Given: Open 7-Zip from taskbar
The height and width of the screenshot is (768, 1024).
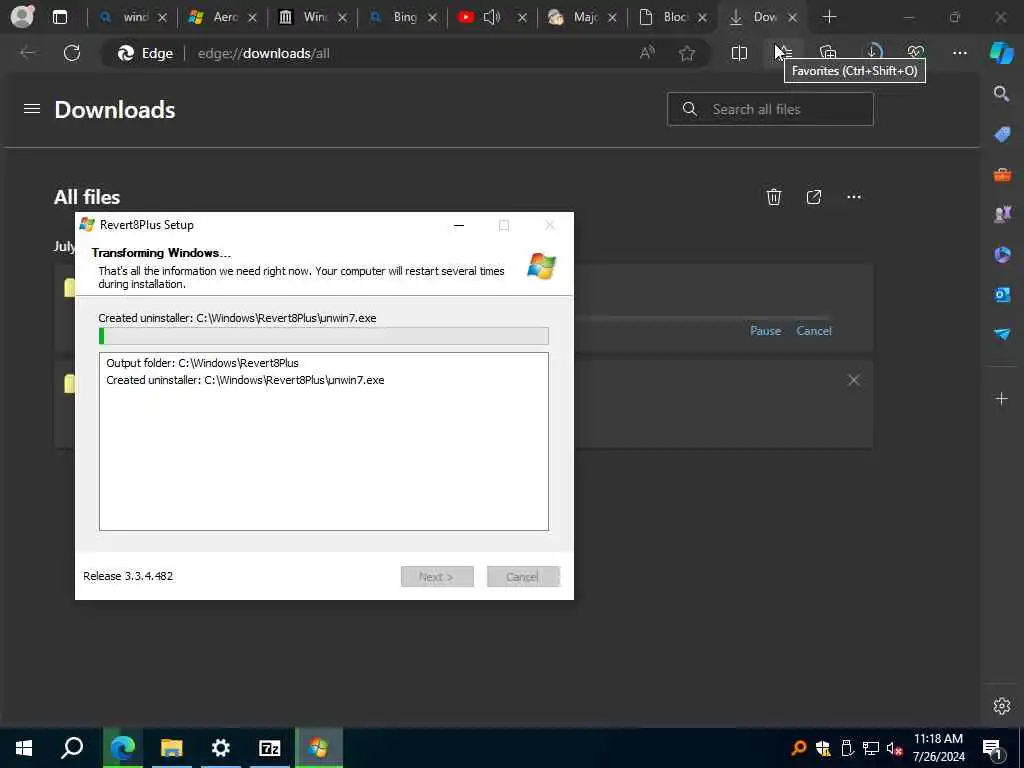Looking at the screenshot, I should click(x=269, y=748).
